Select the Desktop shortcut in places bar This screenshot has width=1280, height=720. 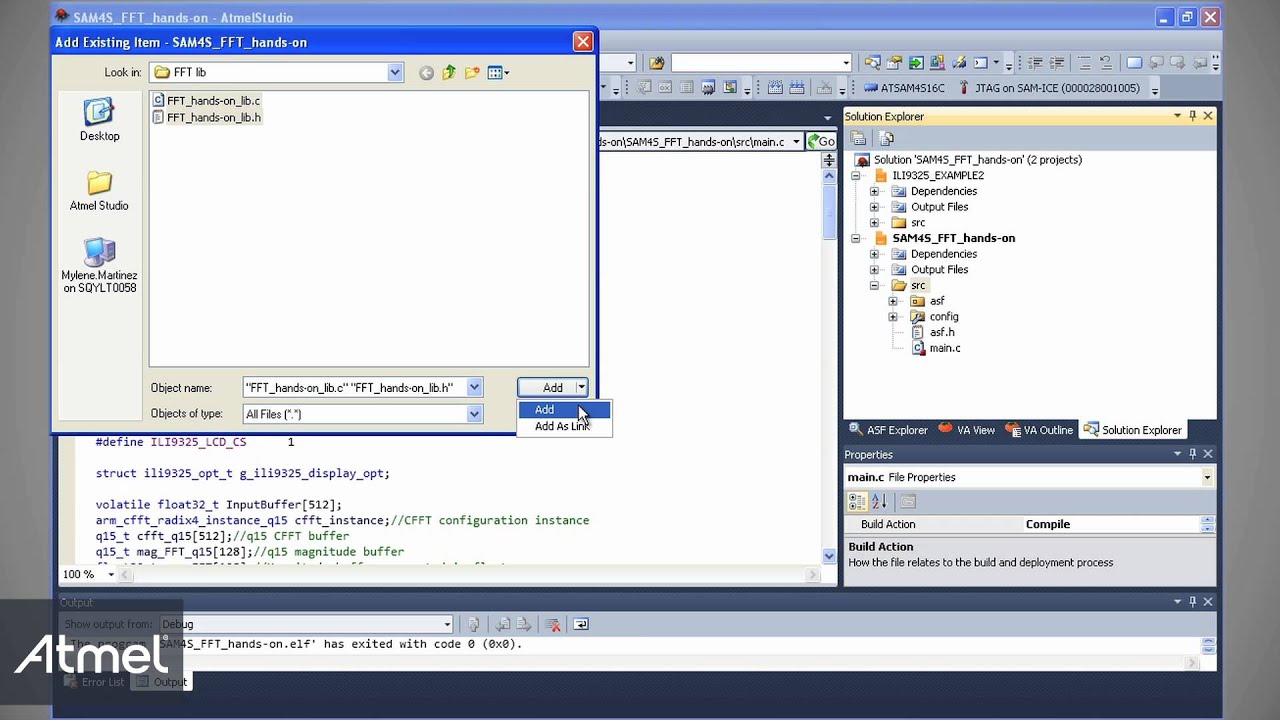(x=99, y=120)
